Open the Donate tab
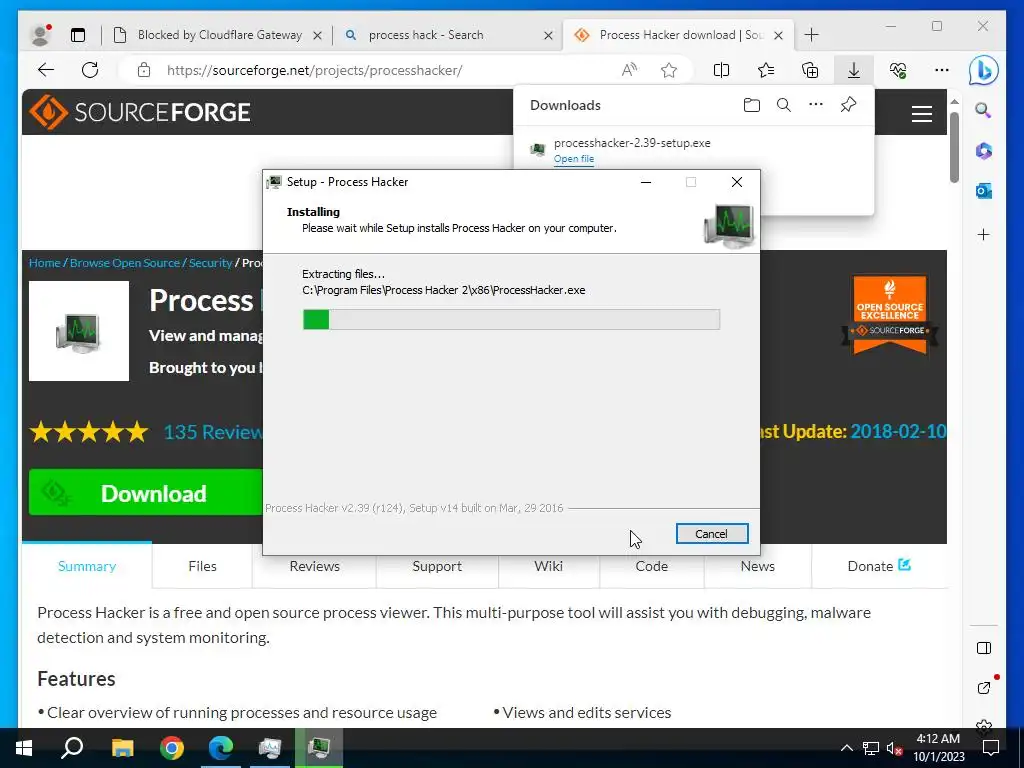The width and height of the screenshot is (1024, 768). point(878,566)
